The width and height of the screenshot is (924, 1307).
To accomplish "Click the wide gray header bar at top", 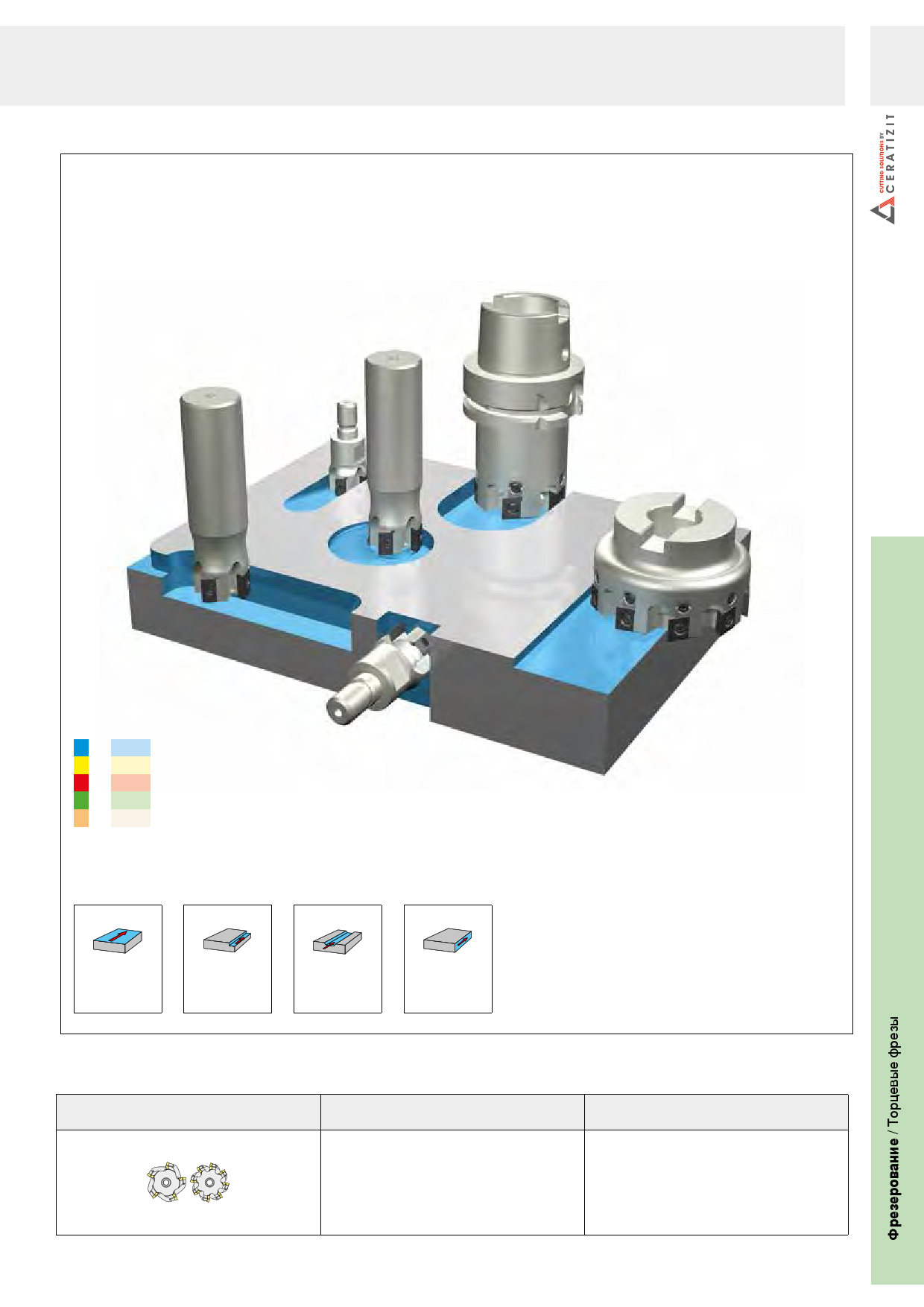I will (x=422, y=66).
